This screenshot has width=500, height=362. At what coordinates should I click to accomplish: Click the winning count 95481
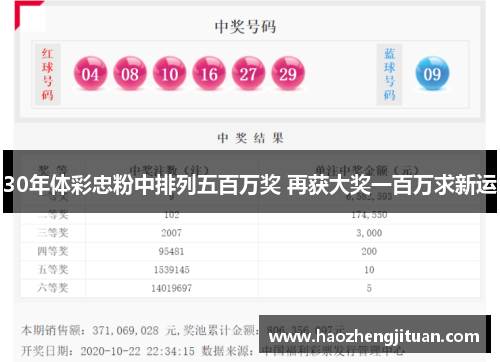click(x=171, y=251)
